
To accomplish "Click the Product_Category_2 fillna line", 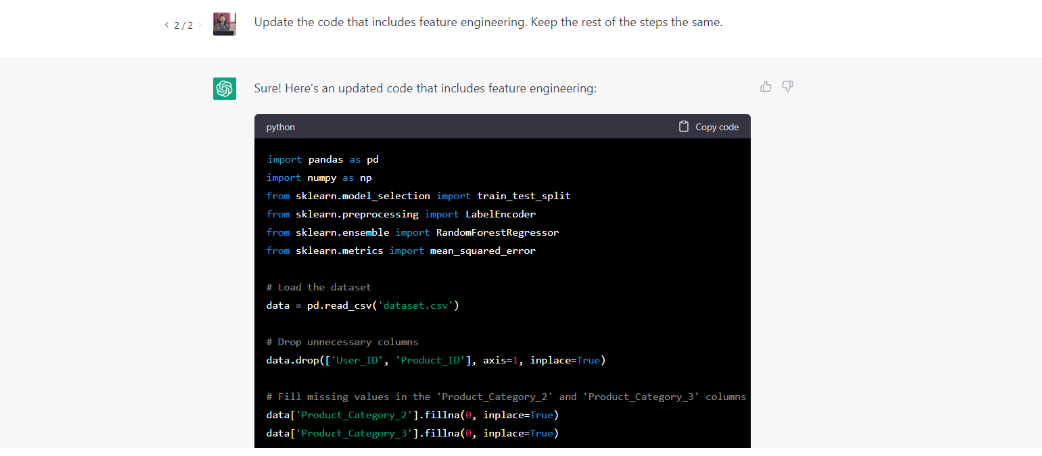I will click(412, 415).
